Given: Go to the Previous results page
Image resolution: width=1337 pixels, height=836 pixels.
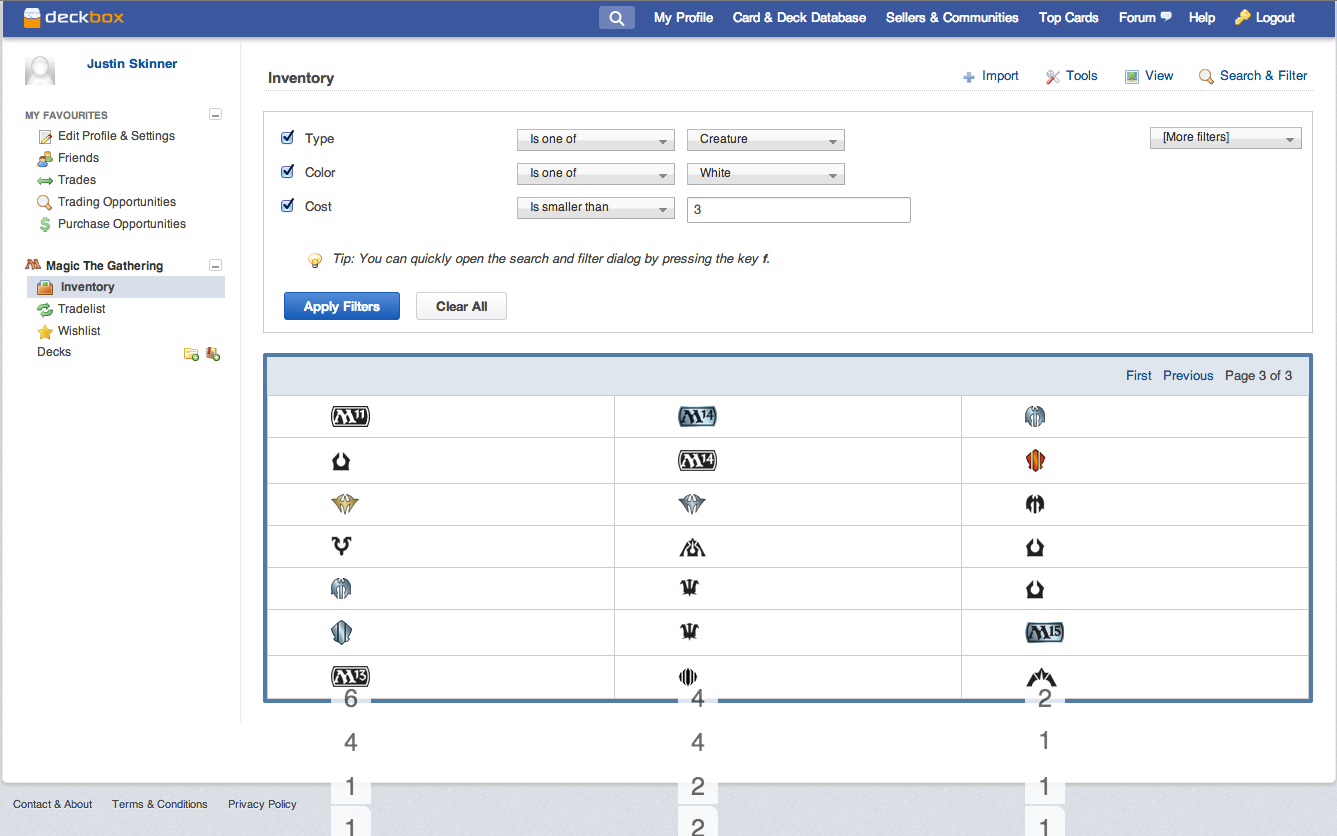Looking at the screenshot, I should (1188, 376).
